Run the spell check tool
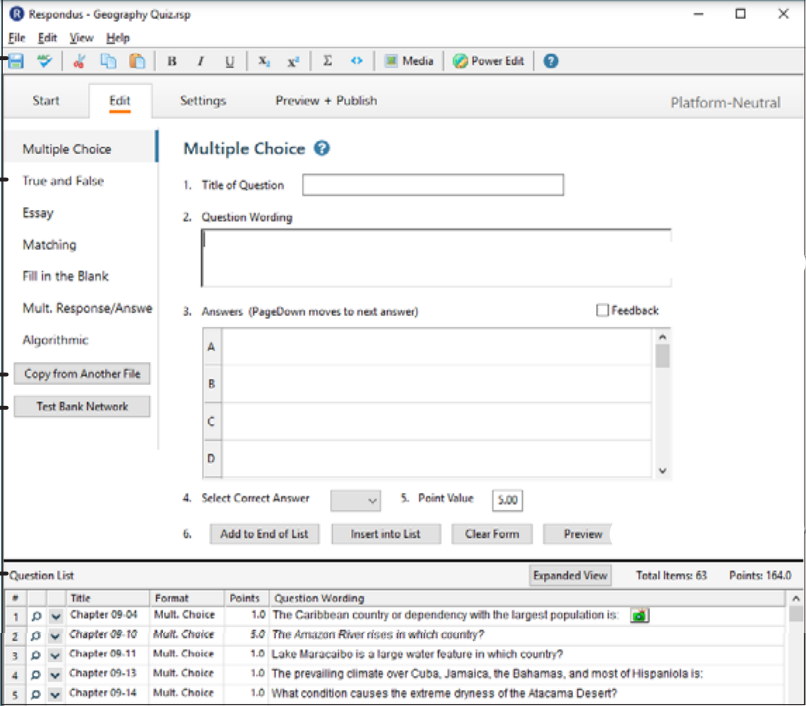Screen dimensions: 806x706 (44, 61)
